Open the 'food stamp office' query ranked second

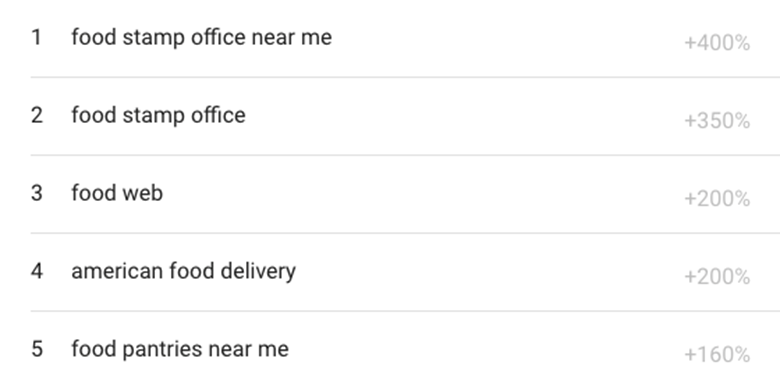158,115
